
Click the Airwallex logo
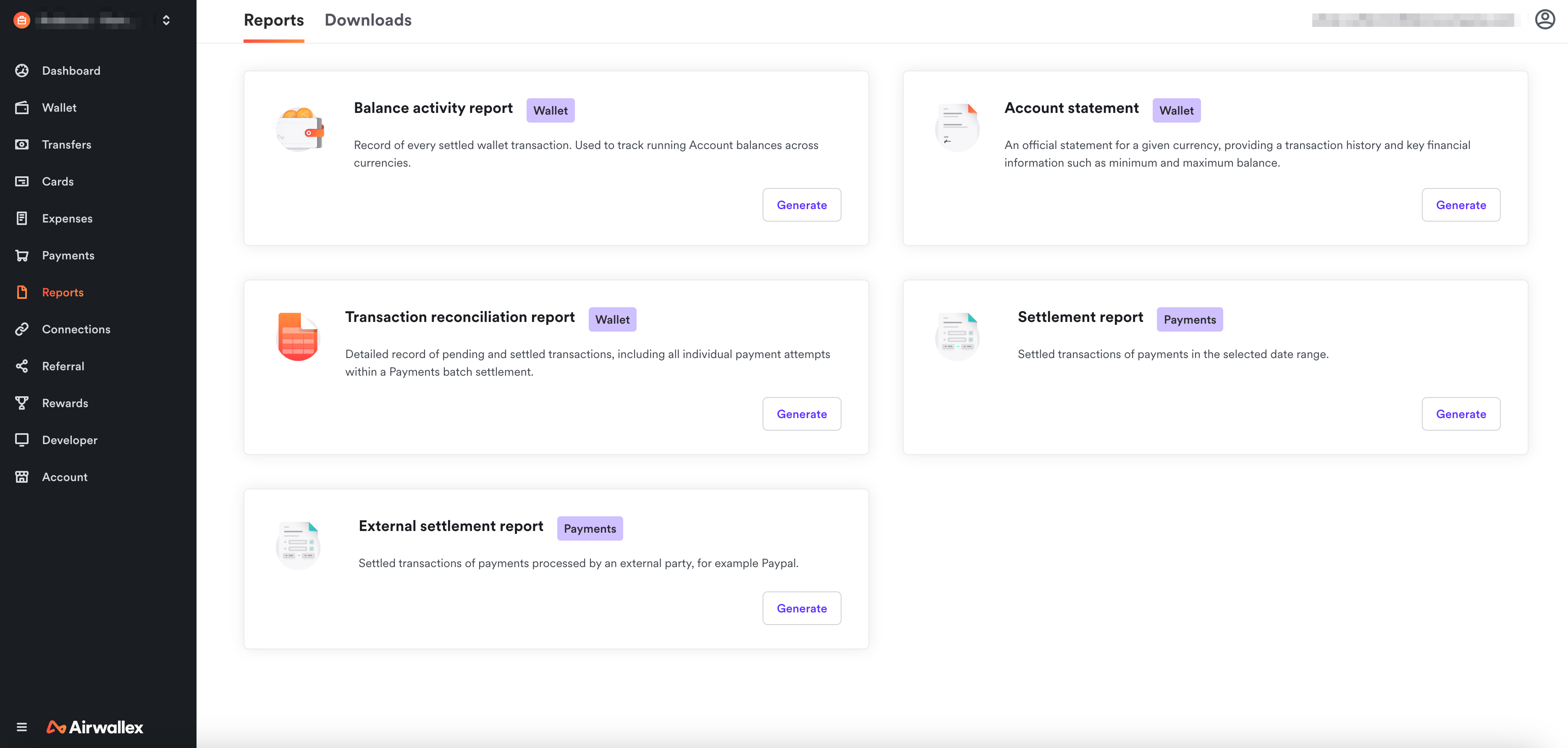pos(95,727)
